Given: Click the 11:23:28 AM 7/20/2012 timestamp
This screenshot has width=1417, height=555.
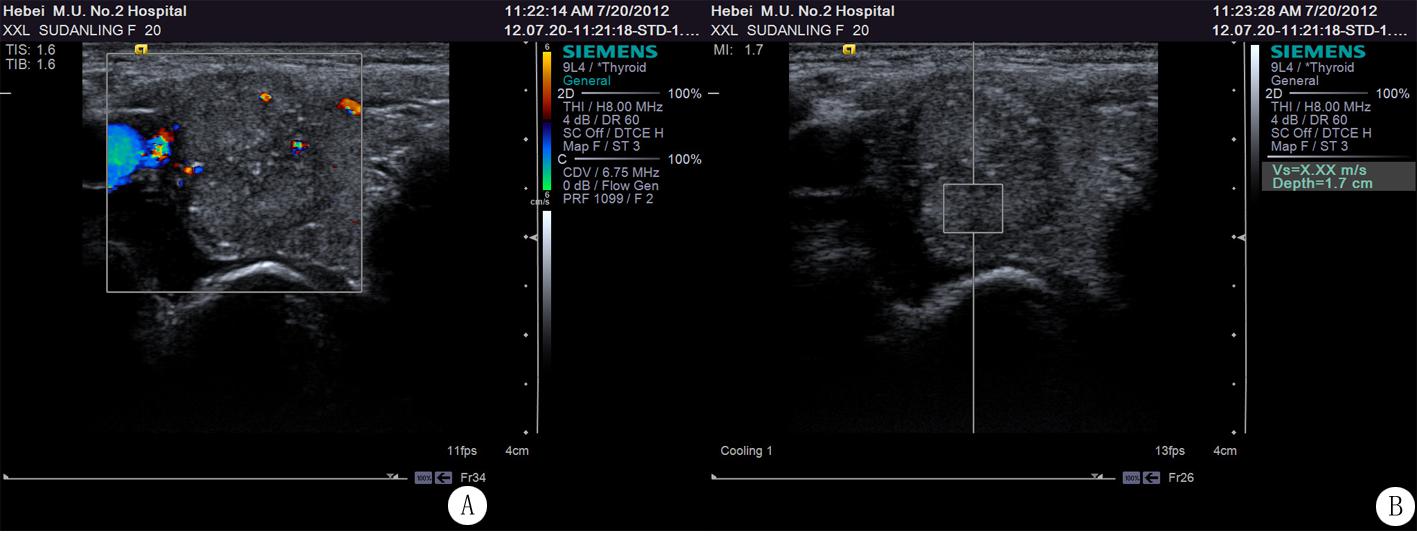Looking at the screenshot, I should 1295,11.
